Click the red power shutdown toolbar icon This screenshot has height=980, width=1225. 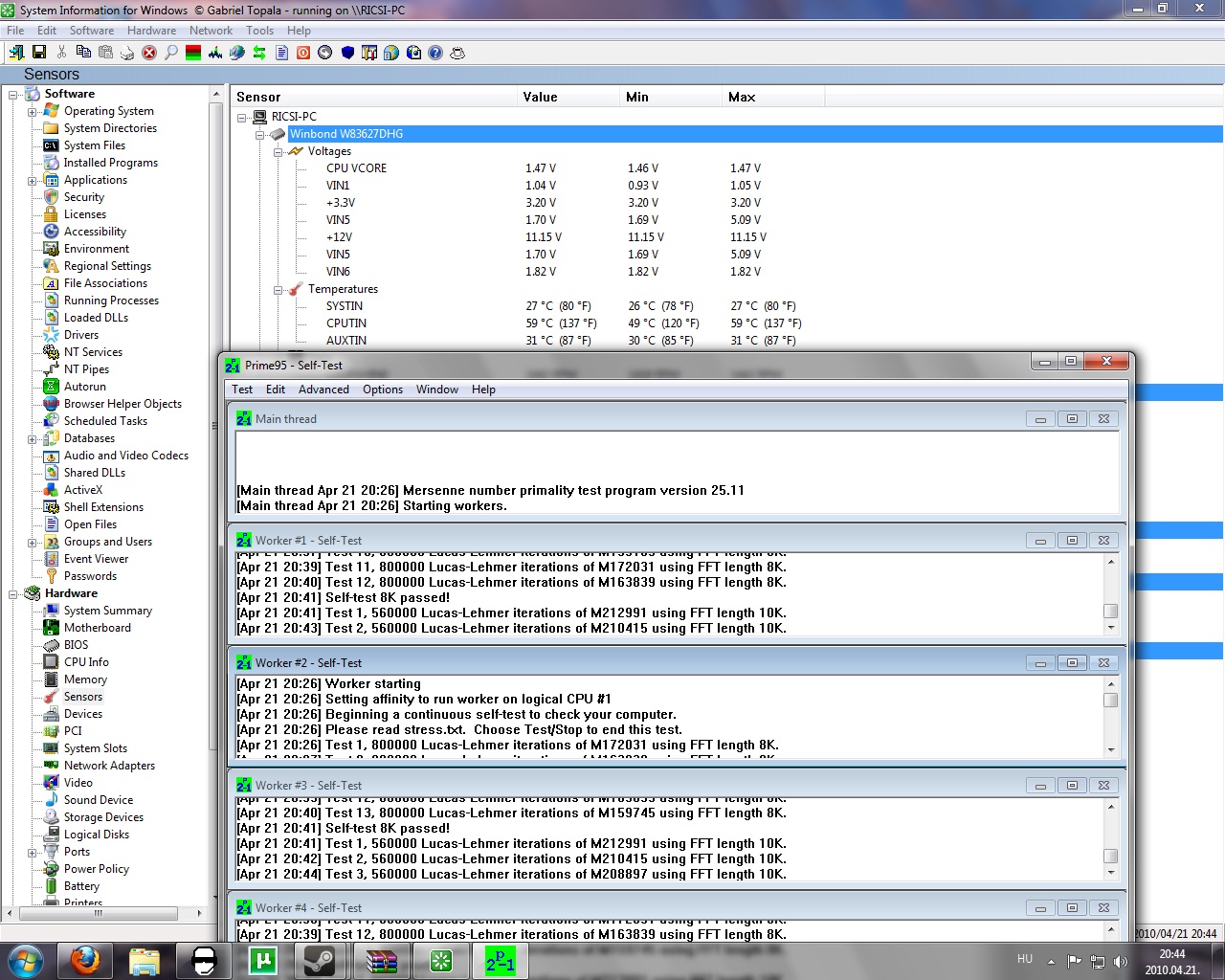pos(303,53)
